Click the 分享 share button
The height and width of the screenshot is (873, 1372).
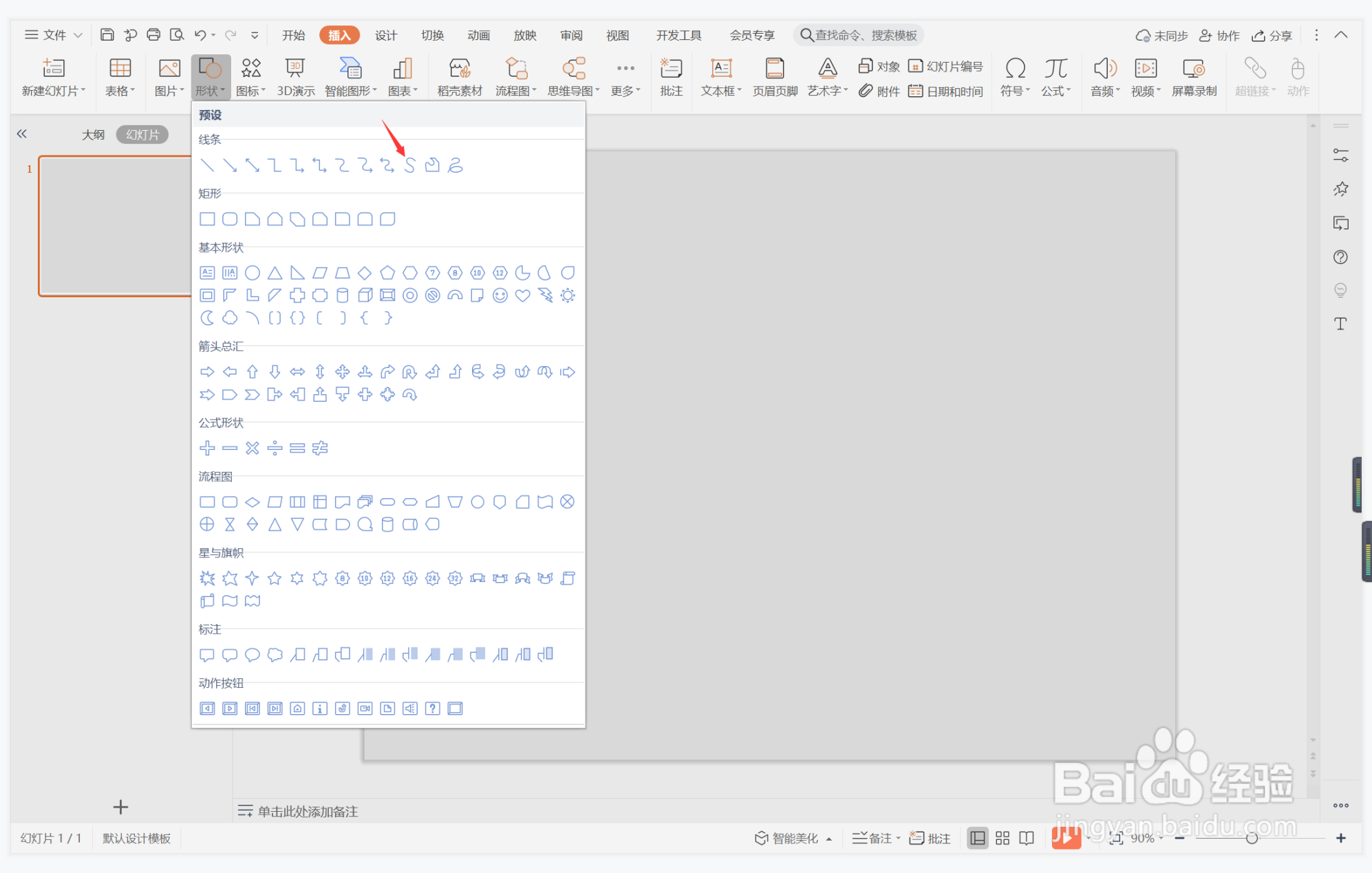point(1272,35)
